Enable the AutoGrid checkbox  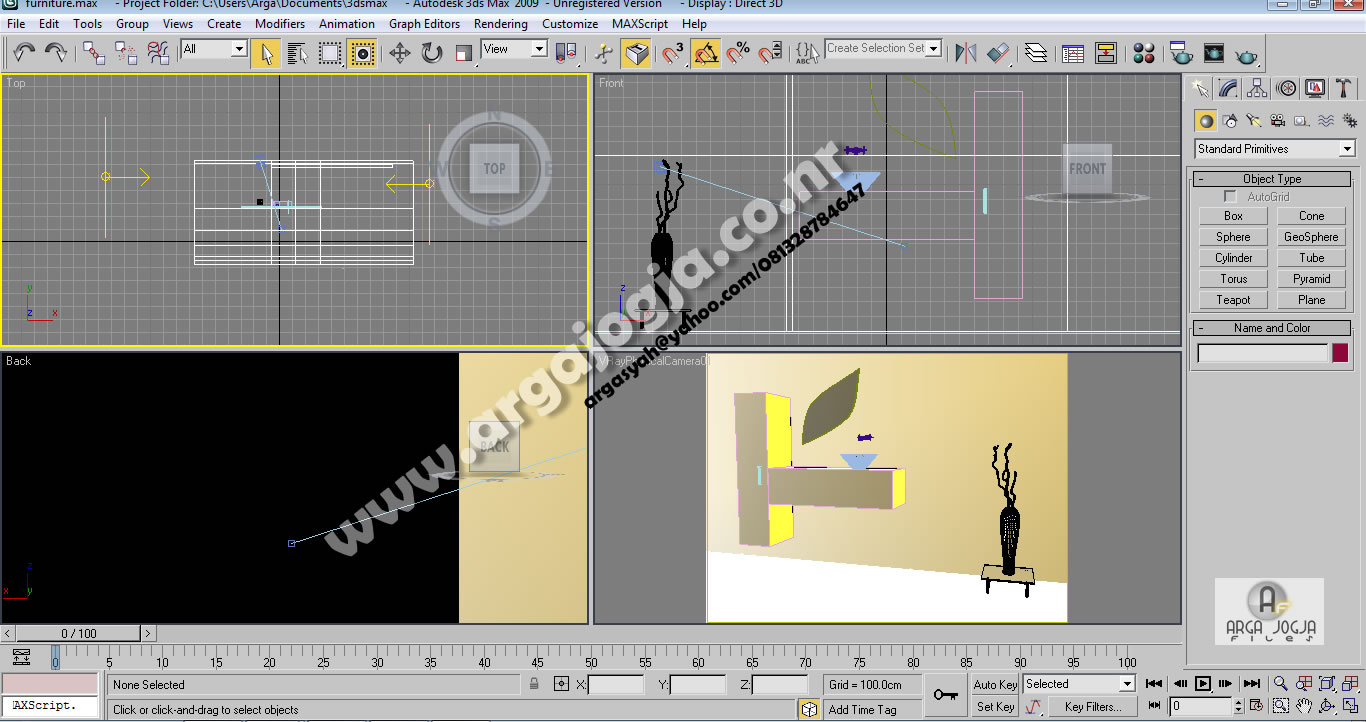1230,197
